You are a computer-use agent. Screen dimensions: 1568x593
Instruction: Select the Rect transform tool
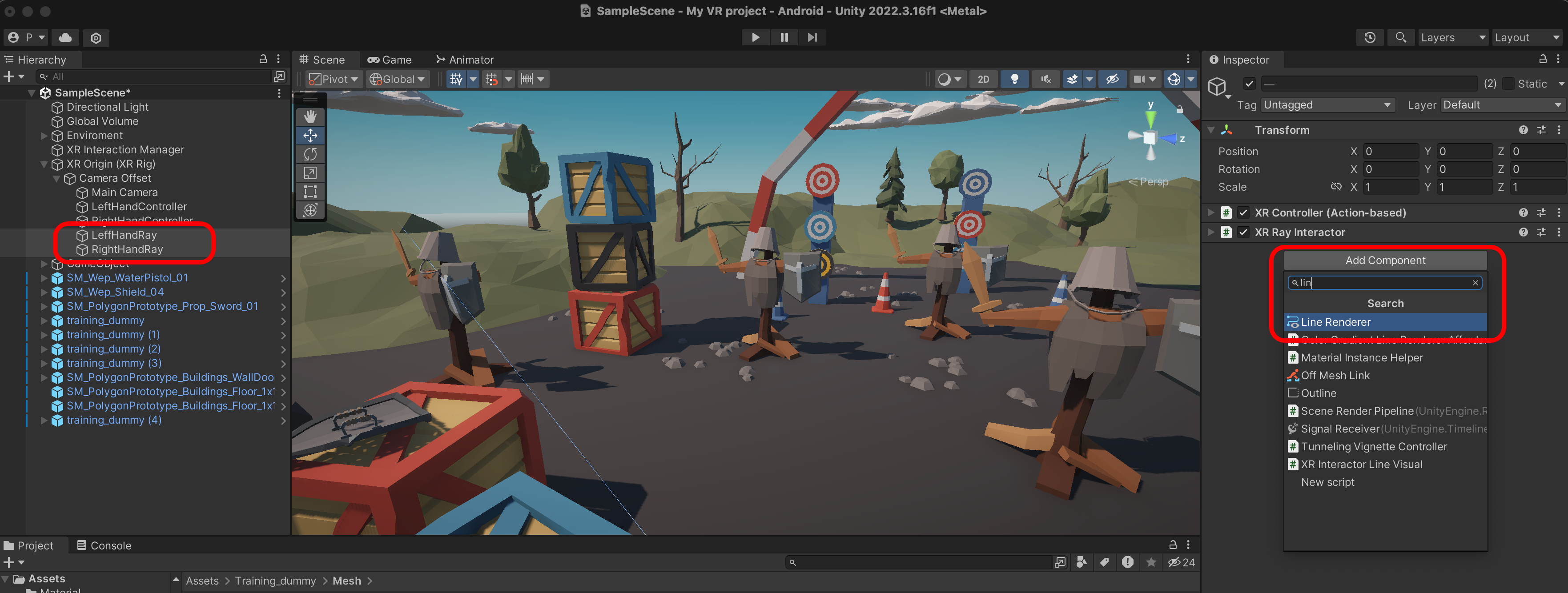click(x=310, y=192)
